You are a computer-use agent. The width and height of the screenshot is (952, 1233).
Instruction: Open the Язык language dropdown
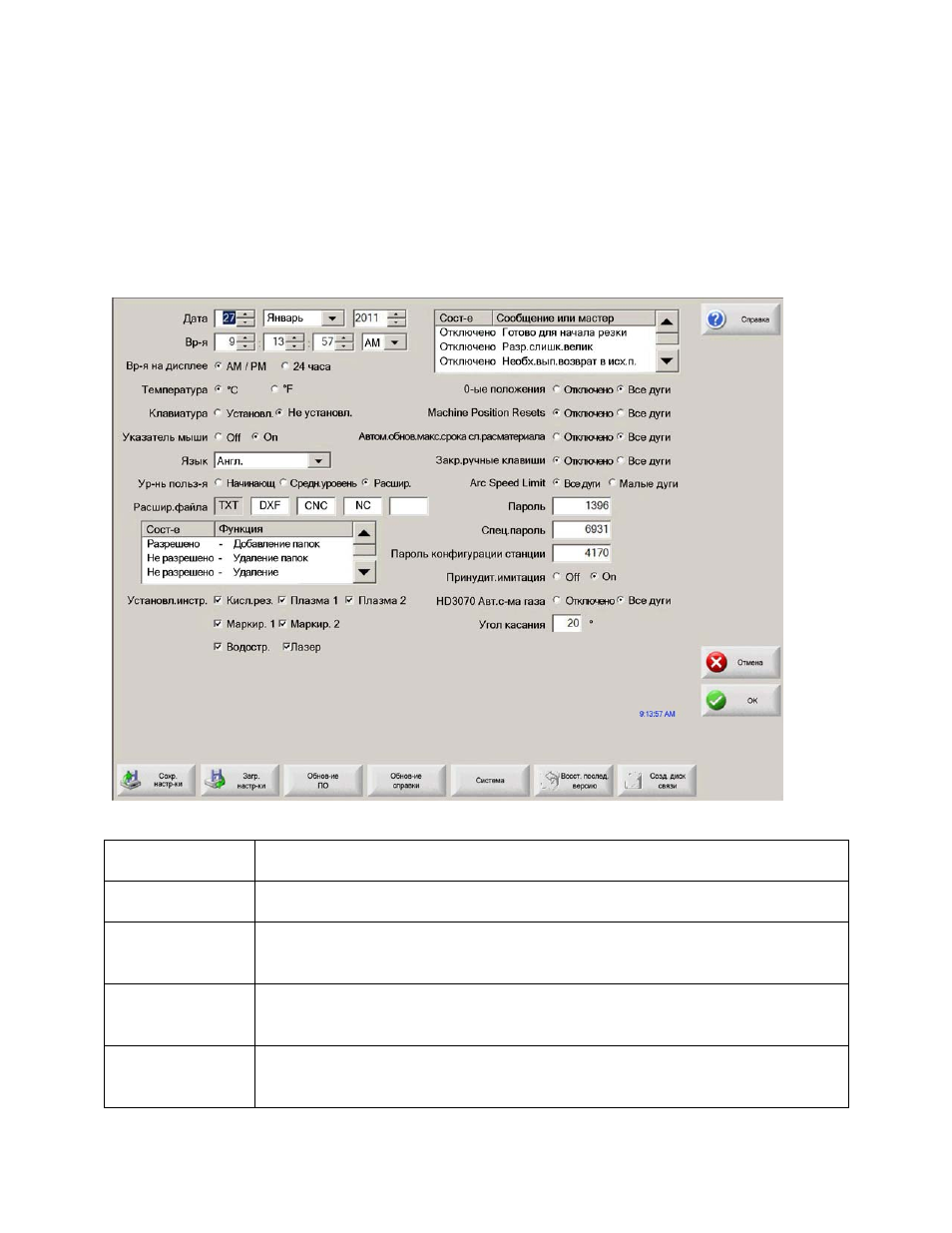(319, 461)
